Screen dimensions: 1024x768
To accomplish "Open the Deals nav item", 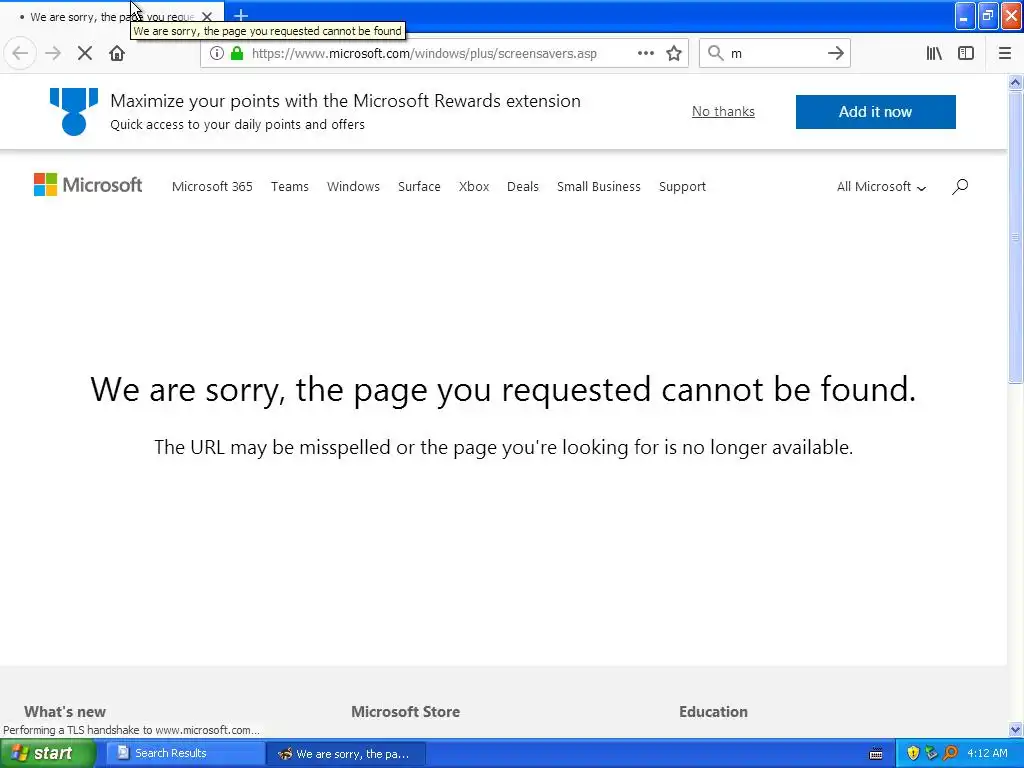I will tap(523, 187).
